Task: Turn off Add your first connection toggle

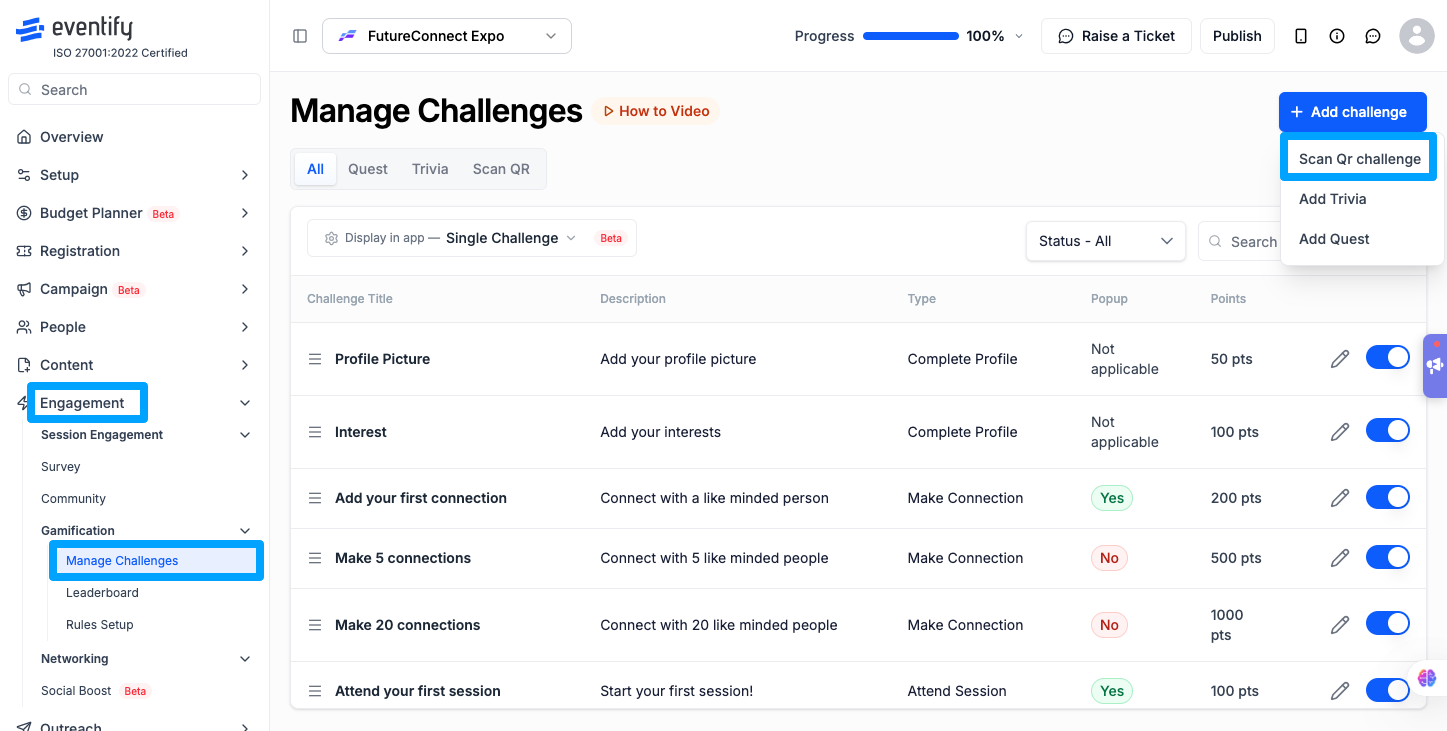Action: 1388,497
